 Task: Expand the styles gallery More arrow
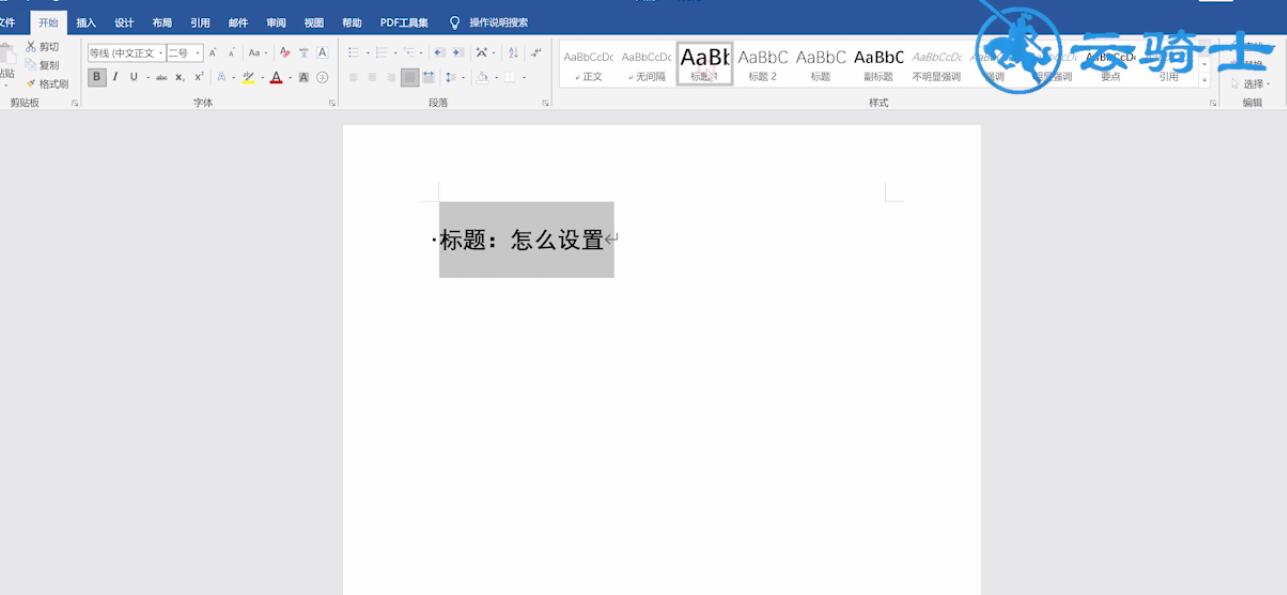[x=1204, y=80]
